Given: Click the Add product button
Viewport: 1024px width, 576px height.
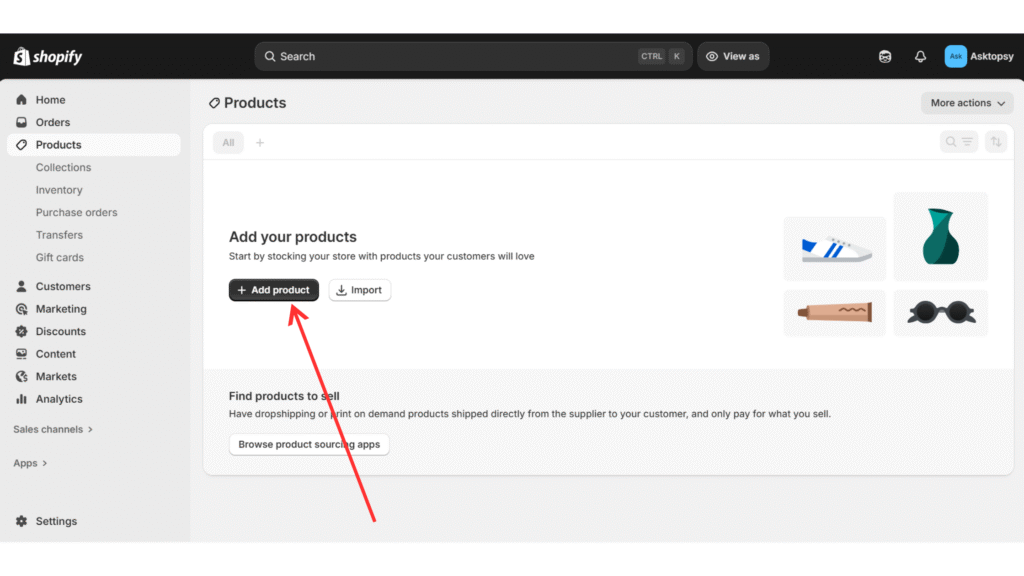Looking at the screenshot, I should point(273,290).
